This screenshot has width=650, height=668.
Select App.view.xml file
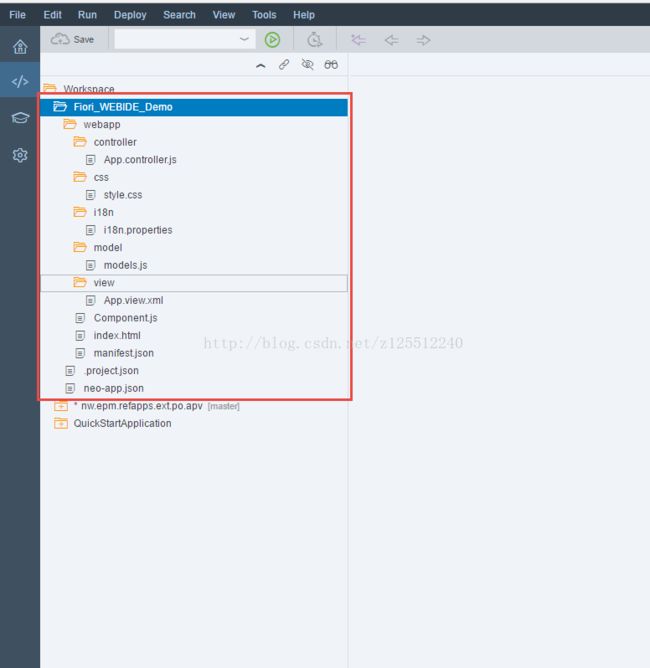click(133, 300)
